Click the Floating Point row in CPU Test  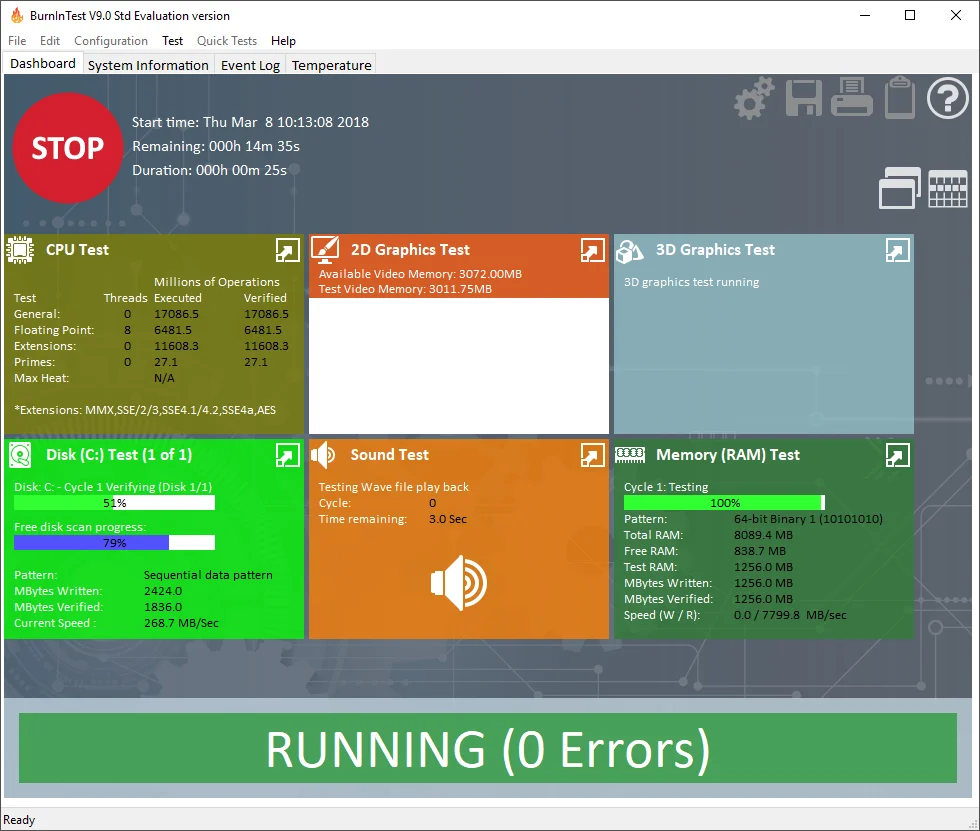(x=151, y=330)
